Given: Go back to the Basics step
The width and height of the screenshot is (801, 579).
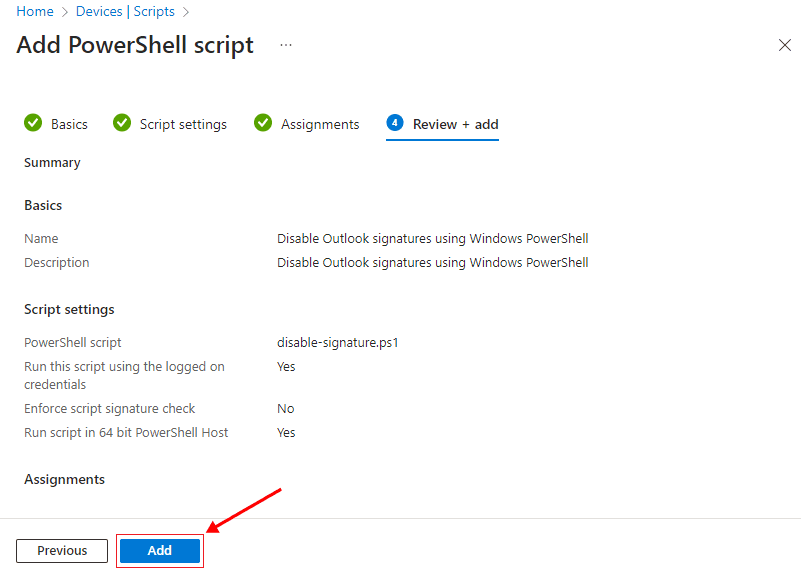Looking at the screenshot, I should pos(69,124).
